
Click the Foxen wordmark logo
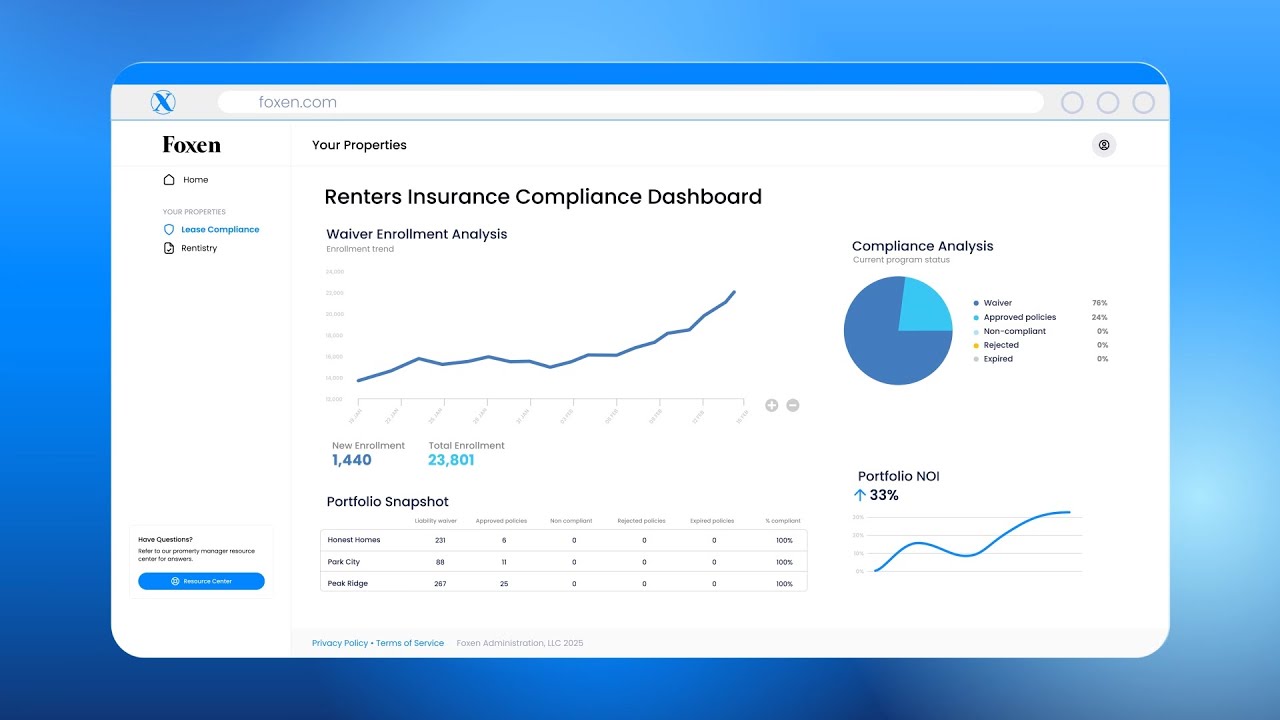pos(189,144)
